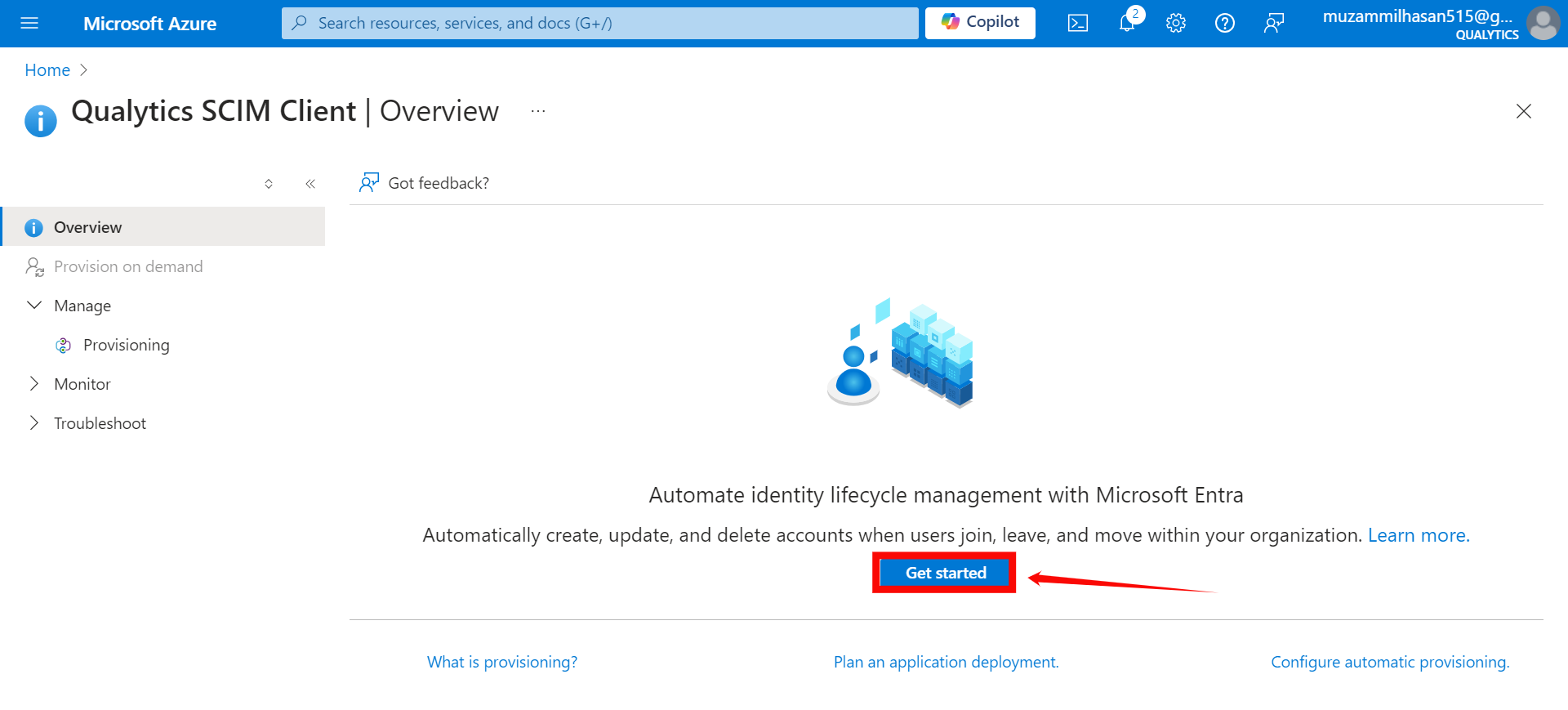Open the more options ellipsis beside Overview
The height and width of the screenshot is (710, 1568).
tap(537, 111)
